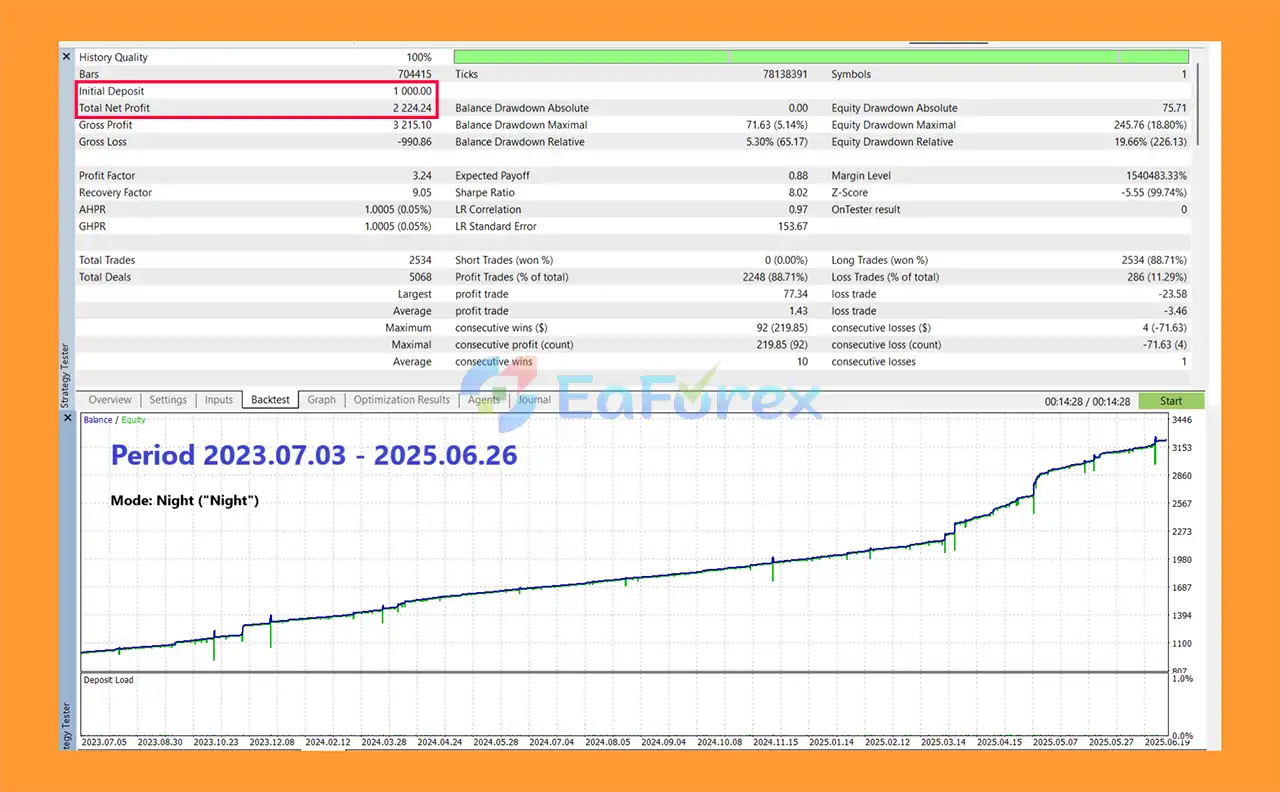Open the Settings tab
Image resolution: width=1280 pixels, height=792 pixels.
[168, 400]
